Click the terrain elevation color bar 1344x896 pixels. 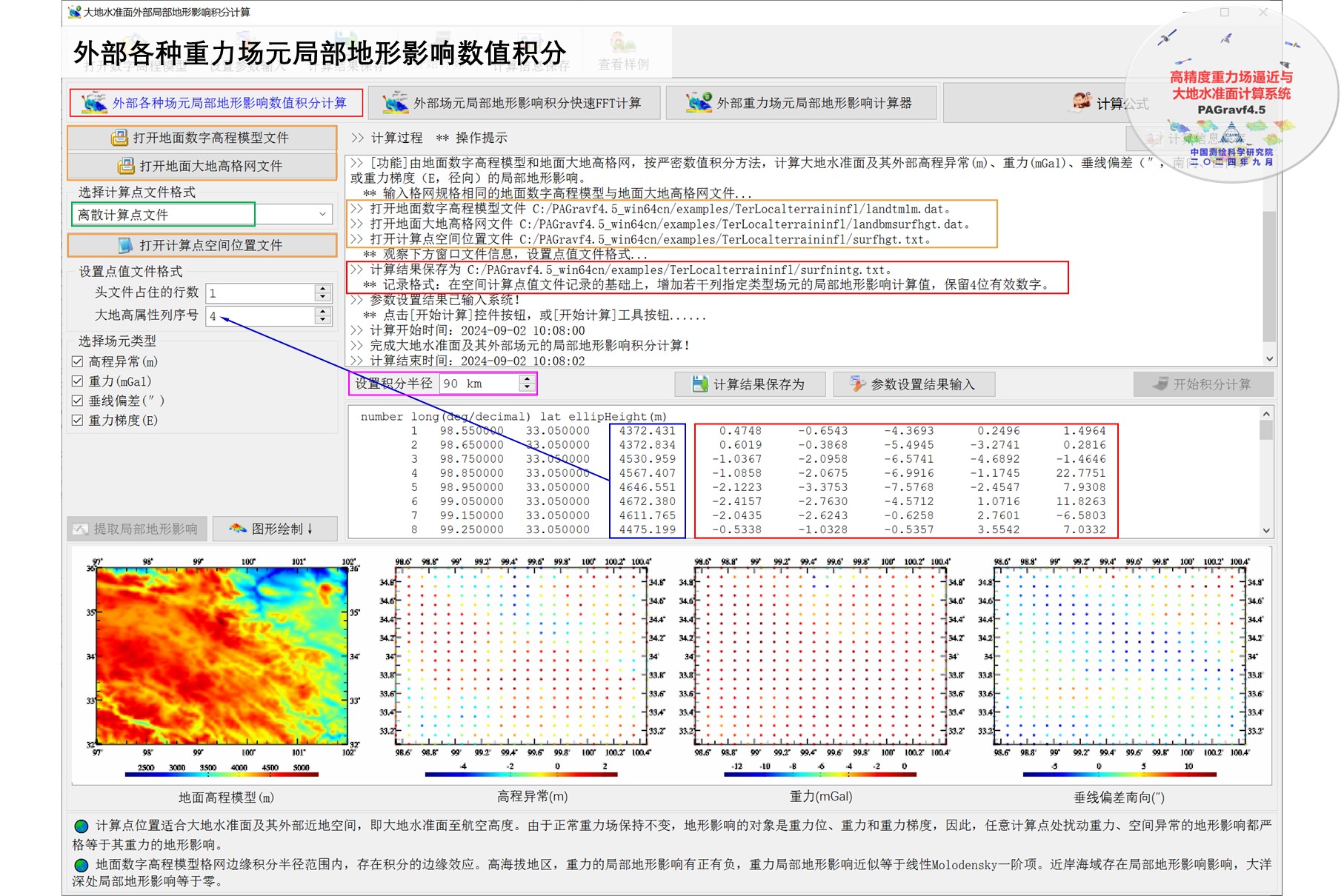point(222,775)
